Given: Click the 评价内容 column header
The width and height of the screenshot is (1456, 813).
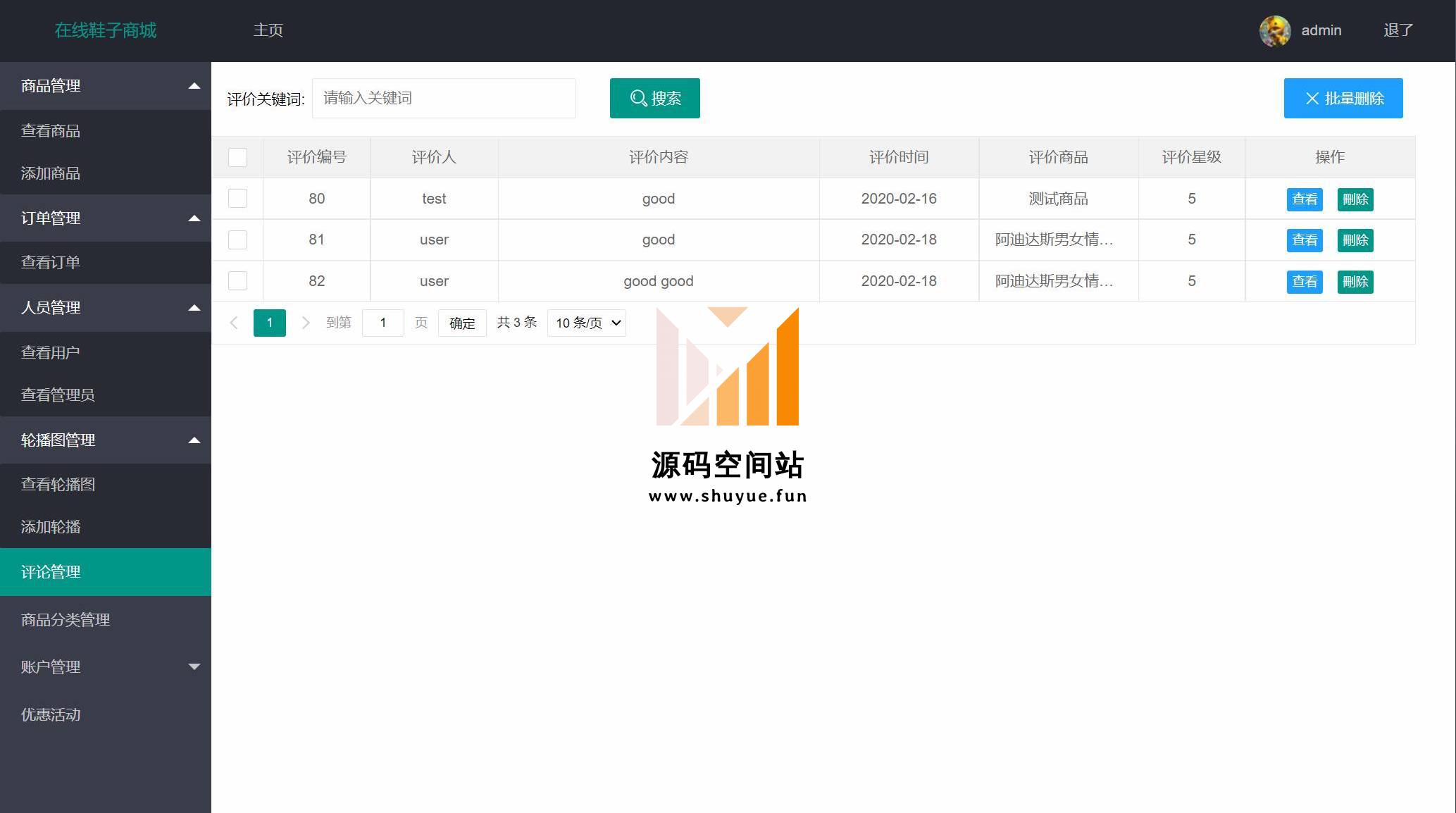Looking at the screenshot, I should (x=659, y=157).
